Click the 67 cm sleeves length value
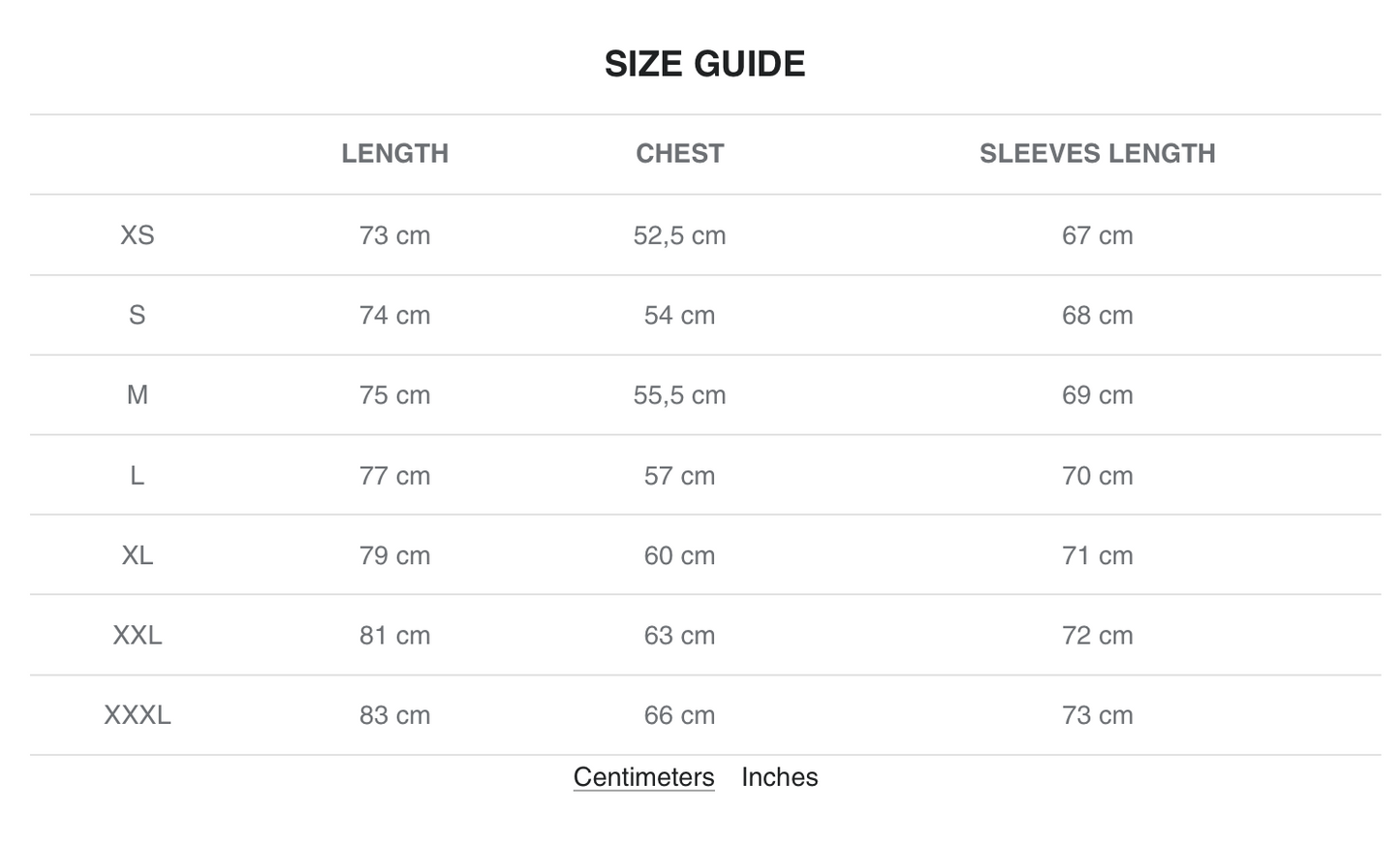 coord(1097,235)
